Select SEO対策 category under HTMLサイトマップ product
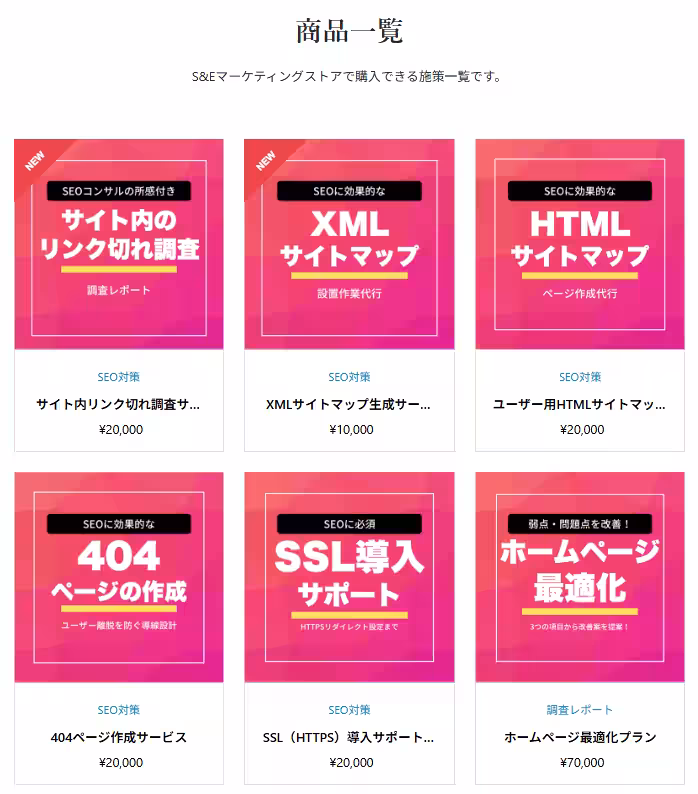This screenshot has width=698, height=794. pyautogui.click(x=580, y=377)
